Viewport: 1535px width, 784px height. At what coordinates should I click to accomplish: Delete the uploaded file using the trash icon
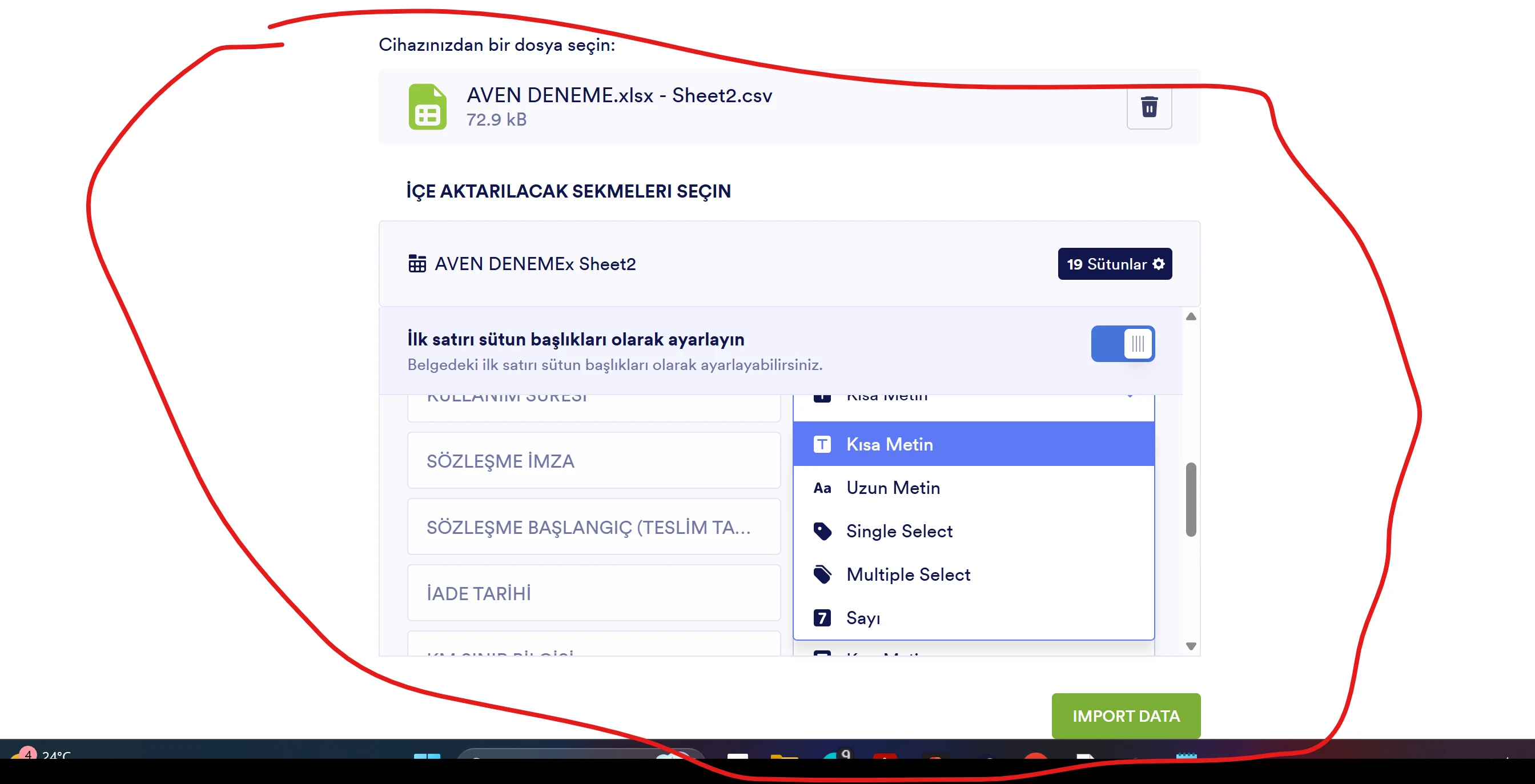pyautogui.click(x=1149, y=107)
